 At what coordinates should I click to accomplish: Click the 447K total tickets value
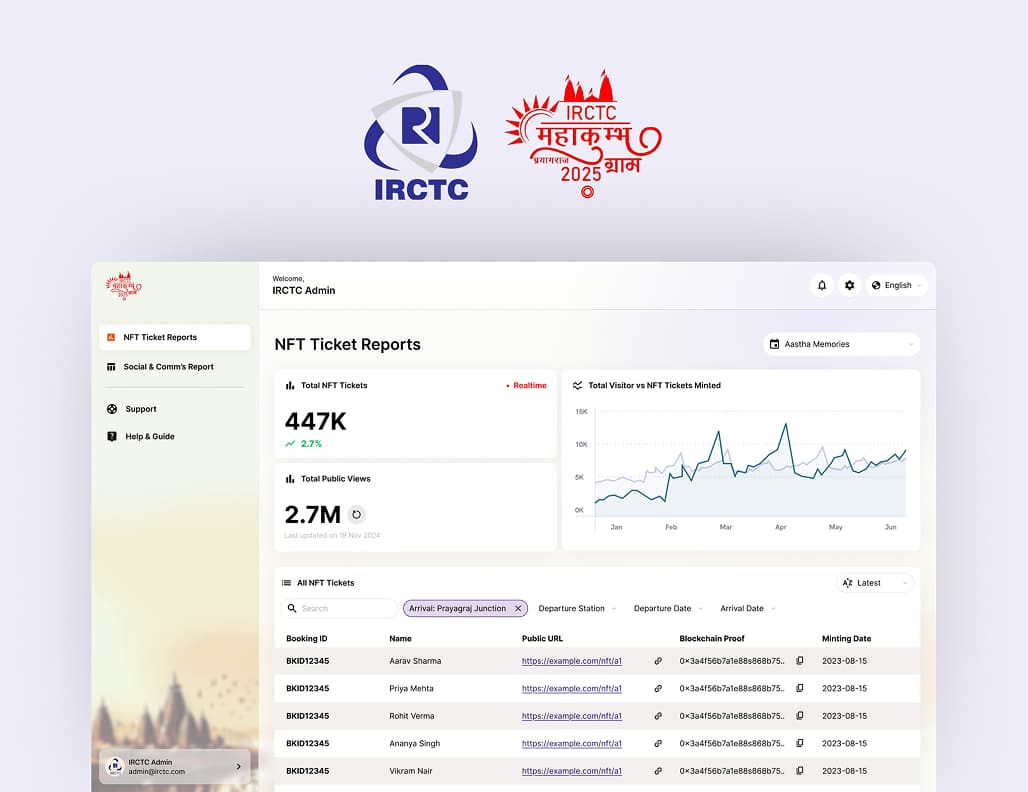tap(315, 421)
